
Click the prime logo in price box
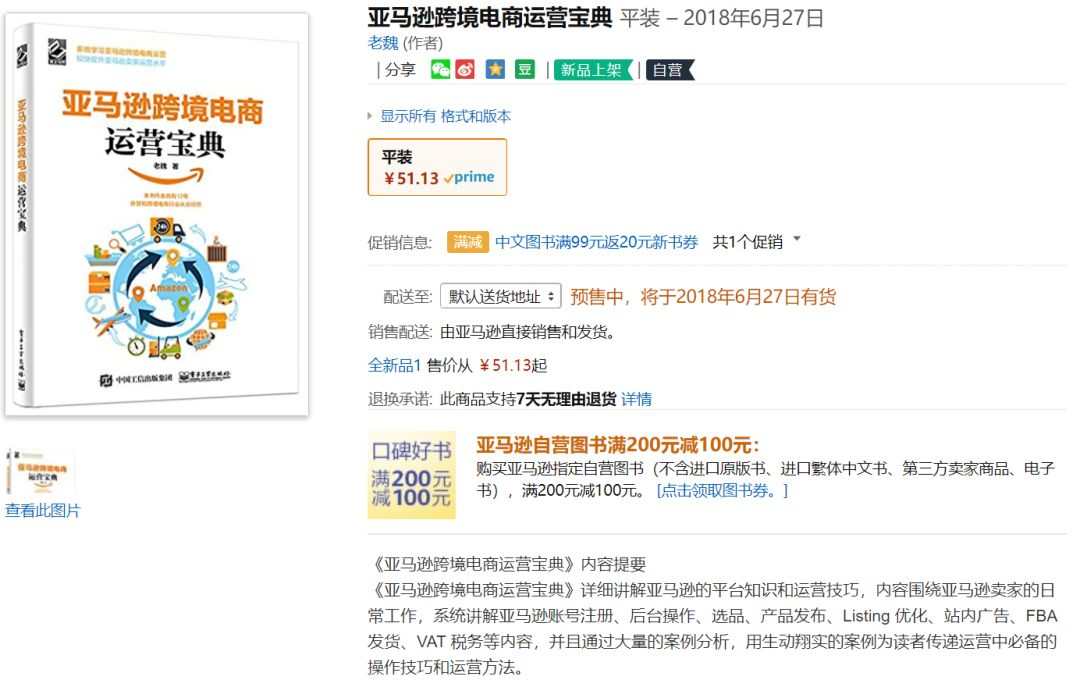pyautogui.click(x=469, y=177)
